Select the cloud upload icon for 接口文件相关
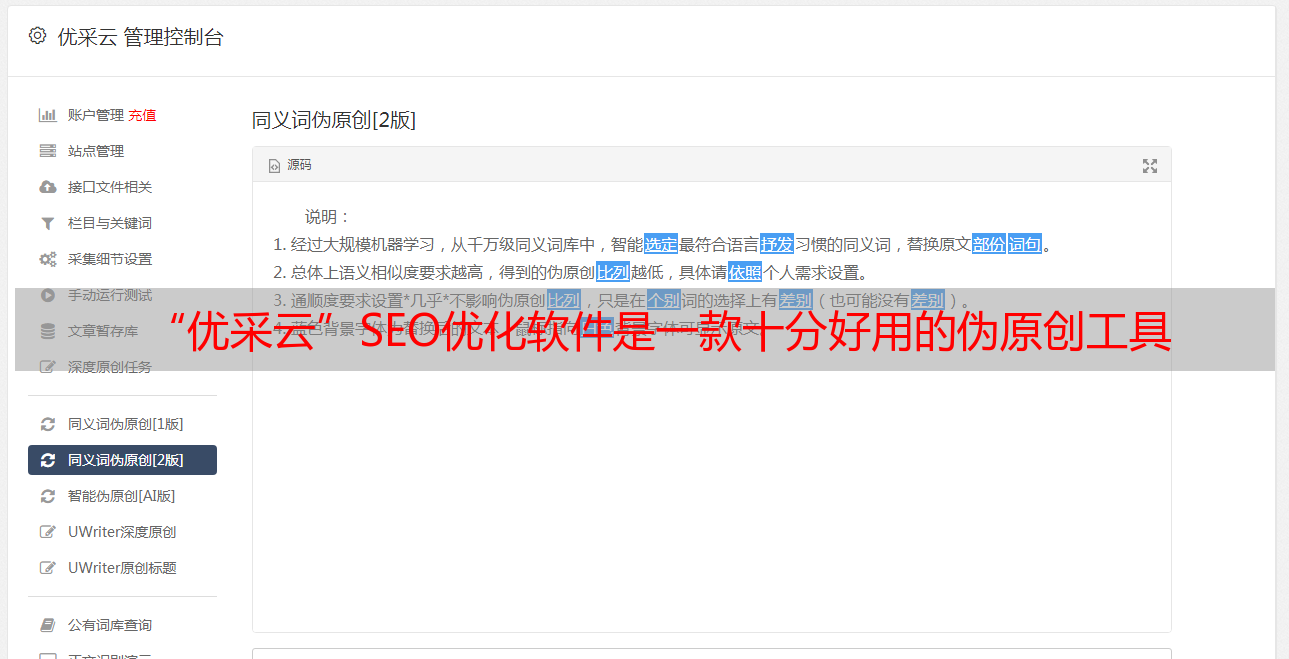This screenshot has width=1289, height=659. point(47,187)
